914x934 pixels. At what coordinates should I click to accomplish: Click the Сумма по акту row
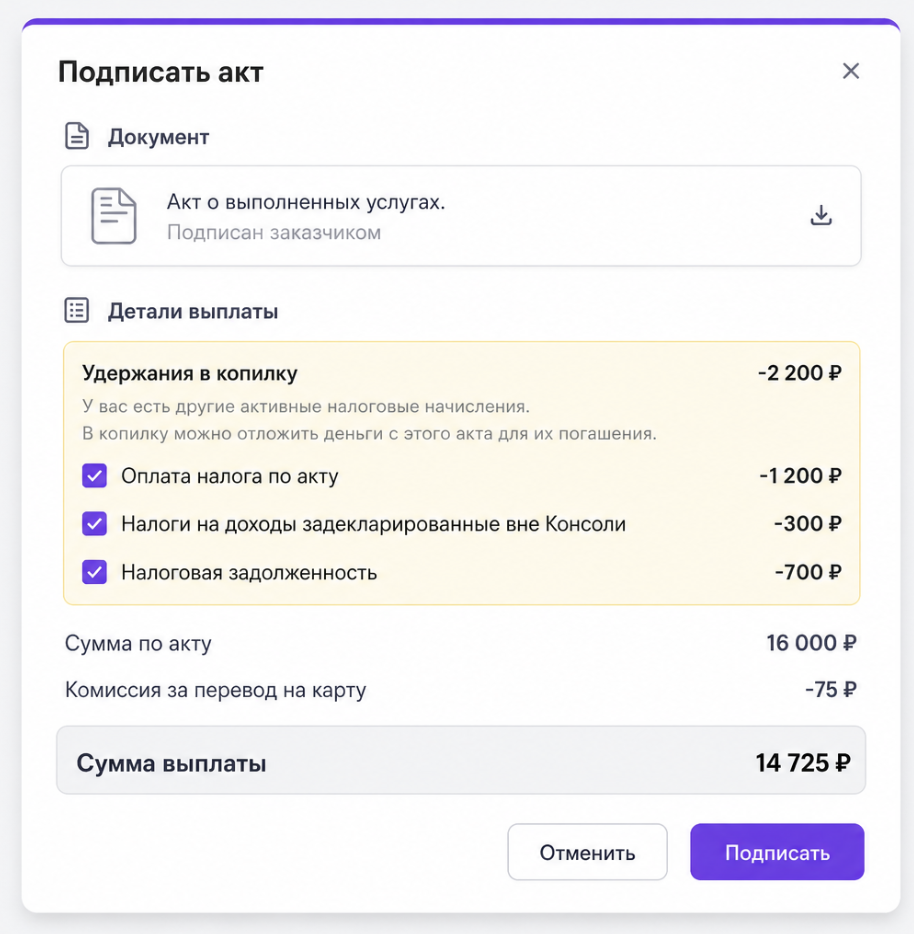pyautogui.click(x=461, y=643)
